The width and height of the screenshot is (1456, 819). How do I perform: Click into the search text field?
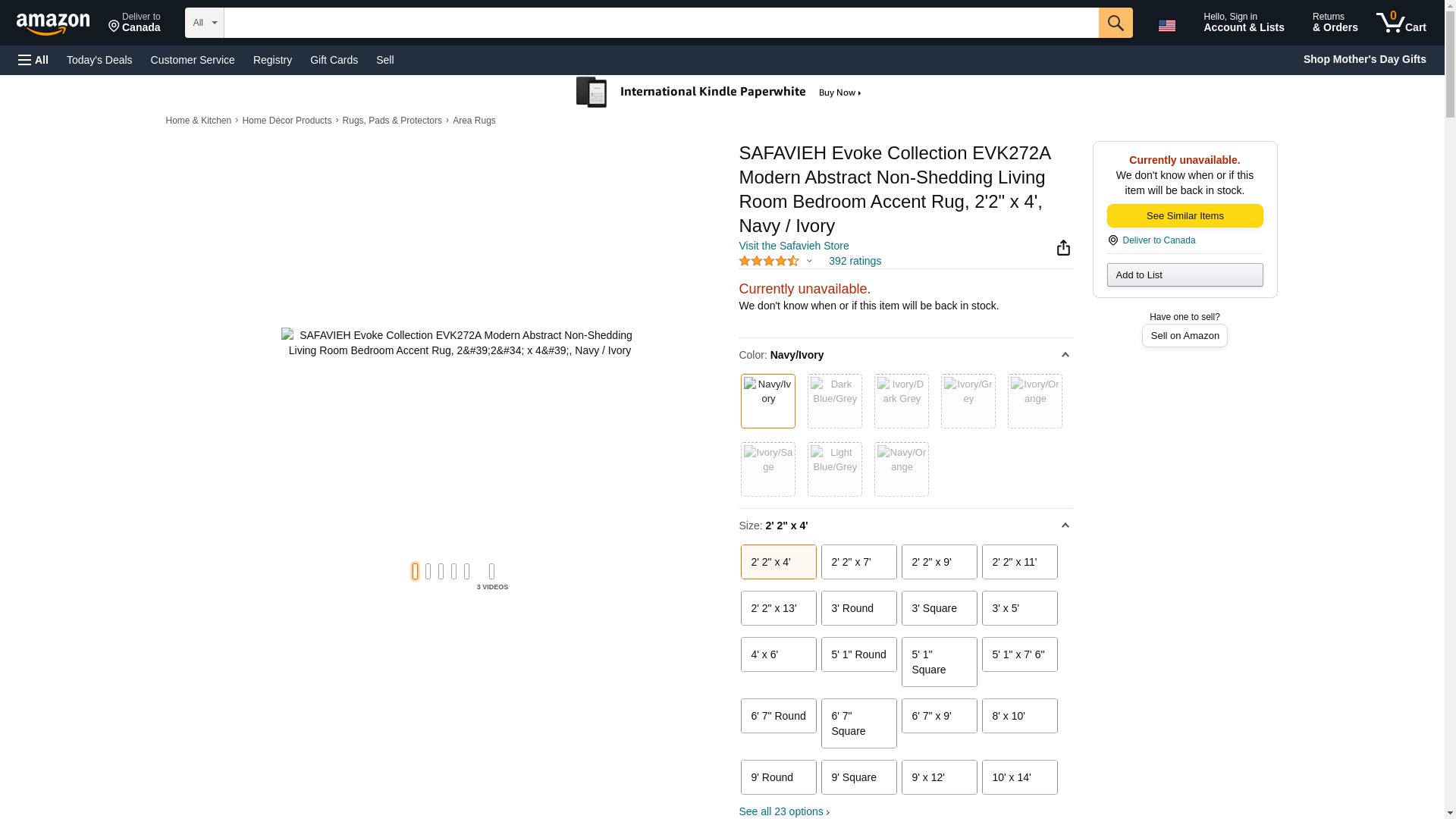point(660,23)
